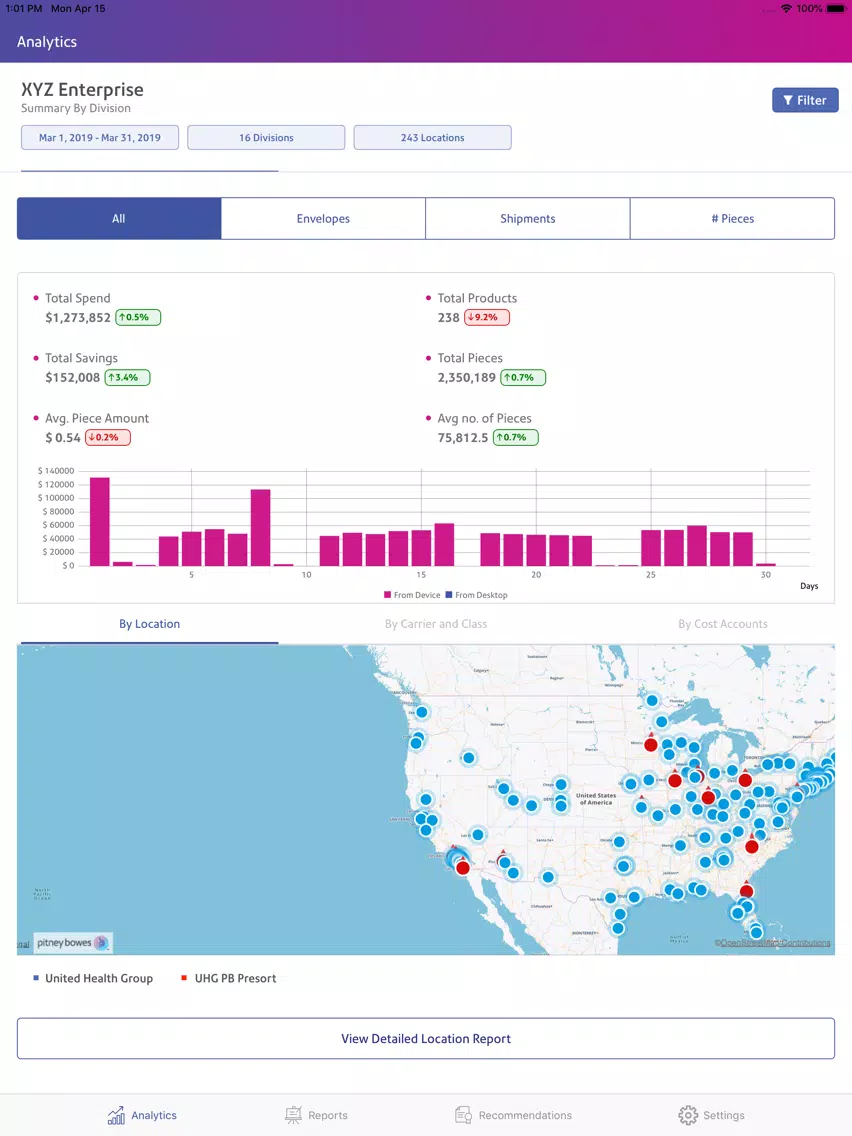
Task: Click the Total Pieces value 2,350,189
Action: [467, 377]
